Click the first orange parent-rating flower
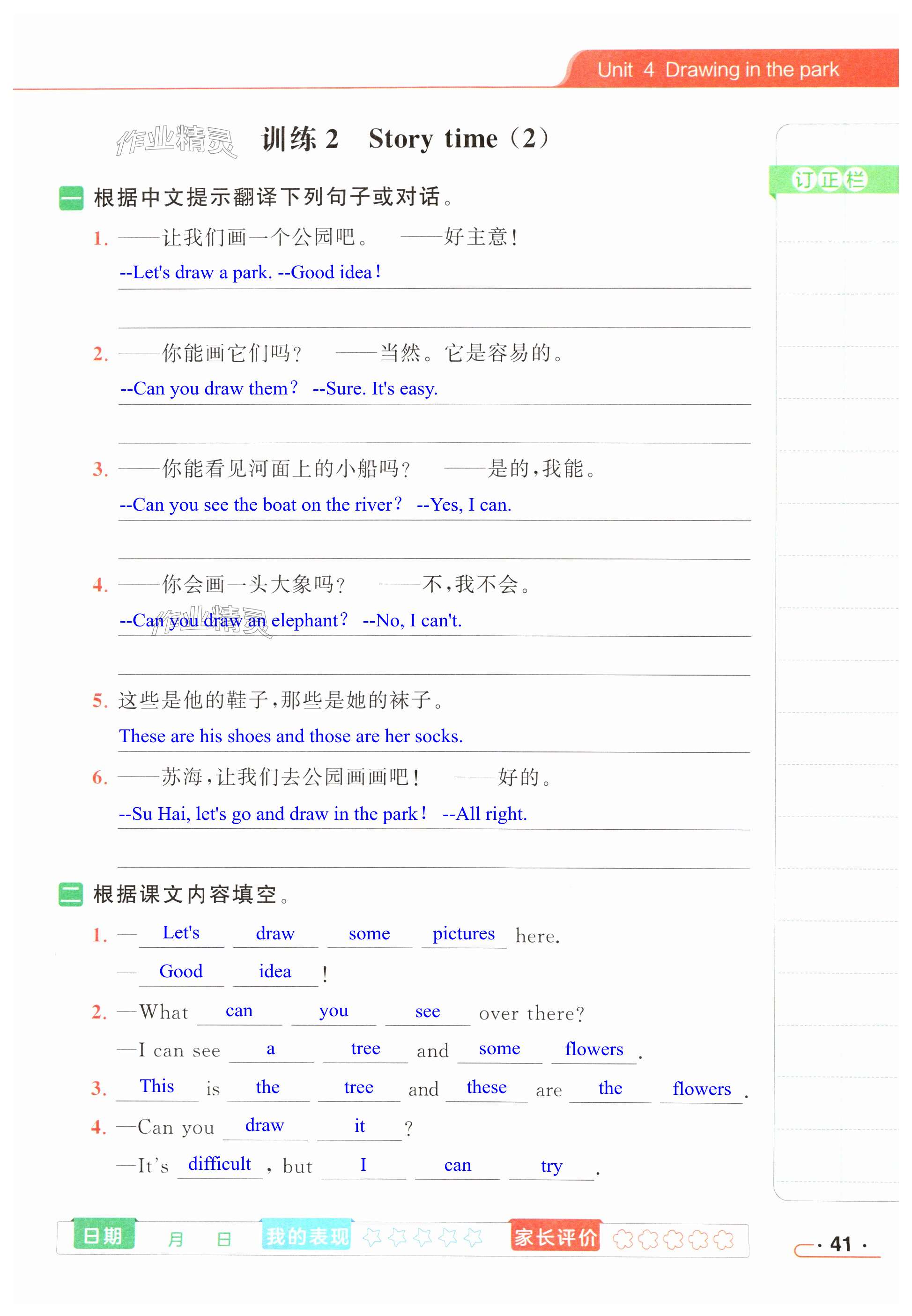This screenshot has height=1316, width=912. pyautogui.click(x=623, y=1239)
